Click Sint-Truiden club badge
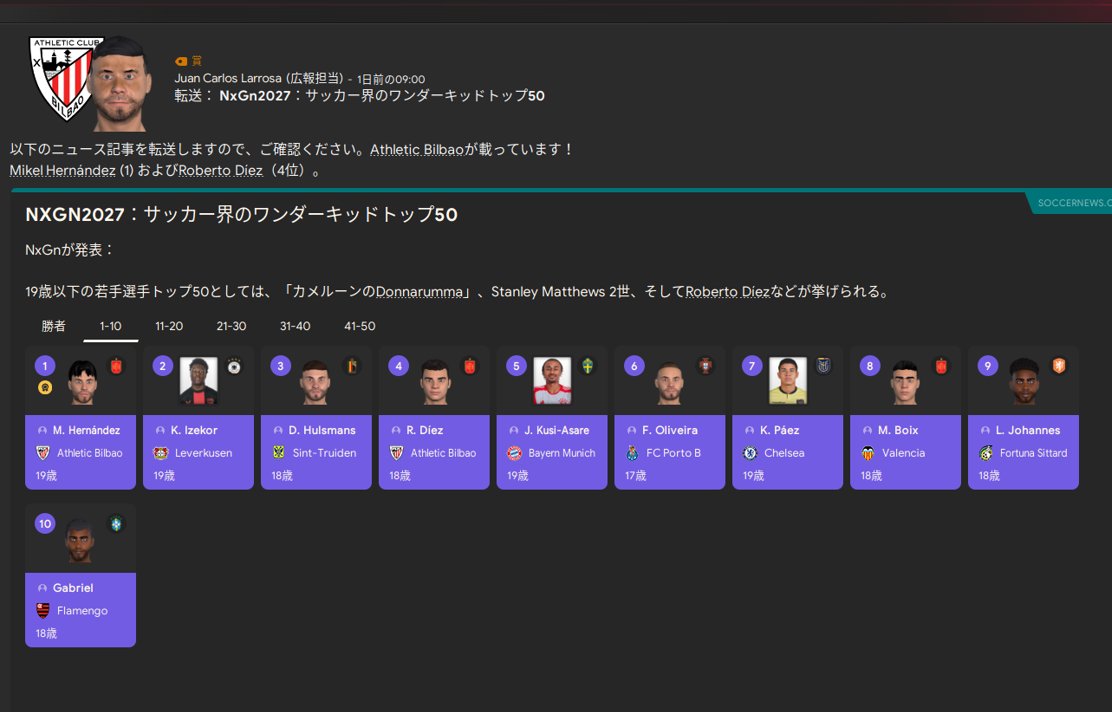Image resolution: width=1112 pixels, height=712 pixels. coord(279,452)
